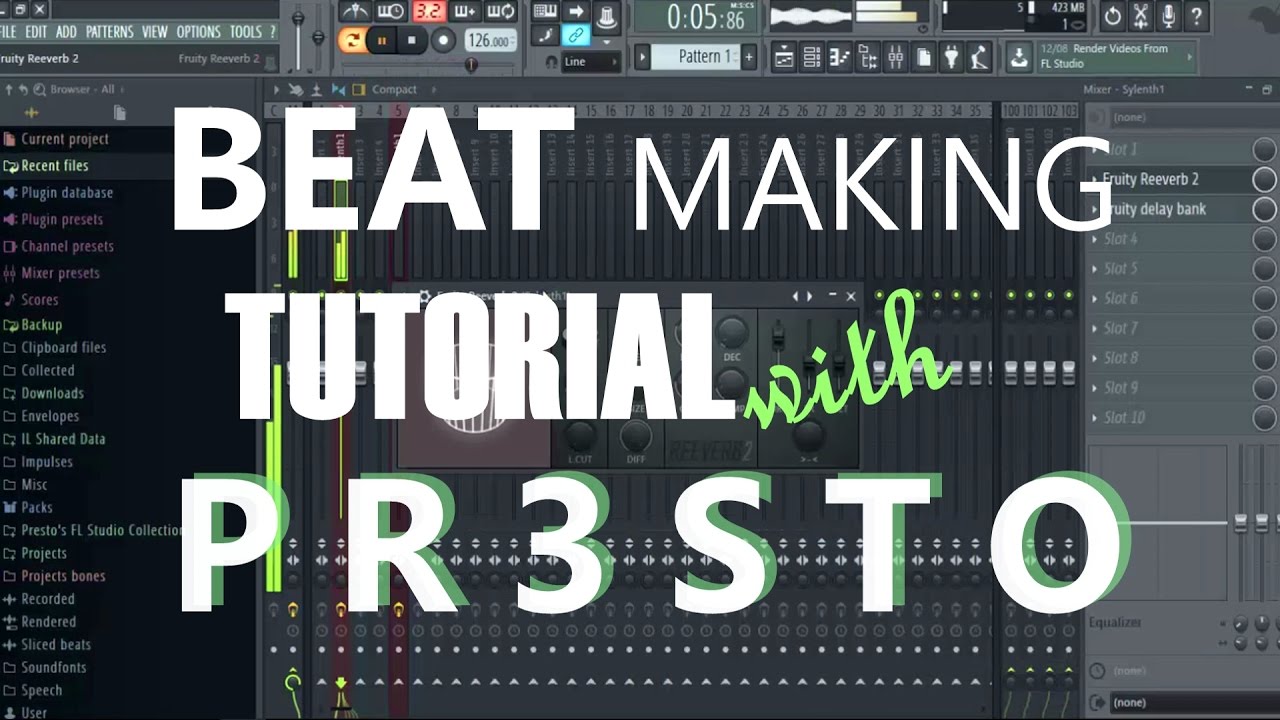Toggle Slot 8 enable knob
This screenshot has width=1280, height=720.
tap(1264, 358)
